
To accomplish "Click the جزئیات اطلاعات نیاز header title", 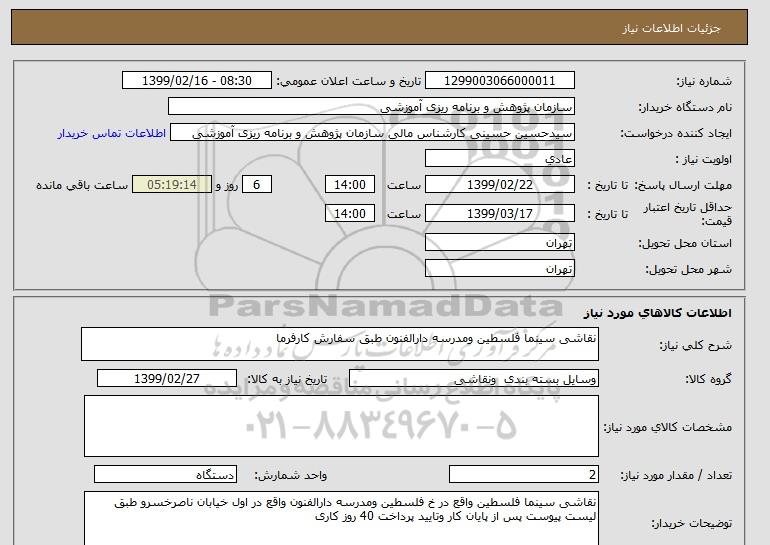I will pyautogui.click(x=671, y=28).
